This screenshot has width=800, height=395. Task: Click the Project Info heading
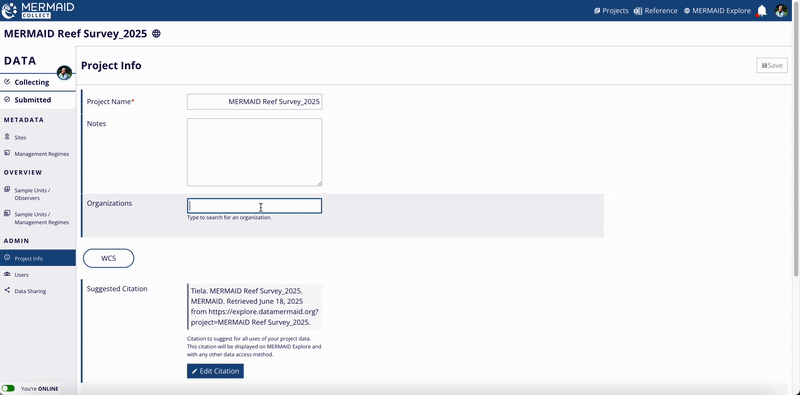pyautogui.click(x=111, y=65)
